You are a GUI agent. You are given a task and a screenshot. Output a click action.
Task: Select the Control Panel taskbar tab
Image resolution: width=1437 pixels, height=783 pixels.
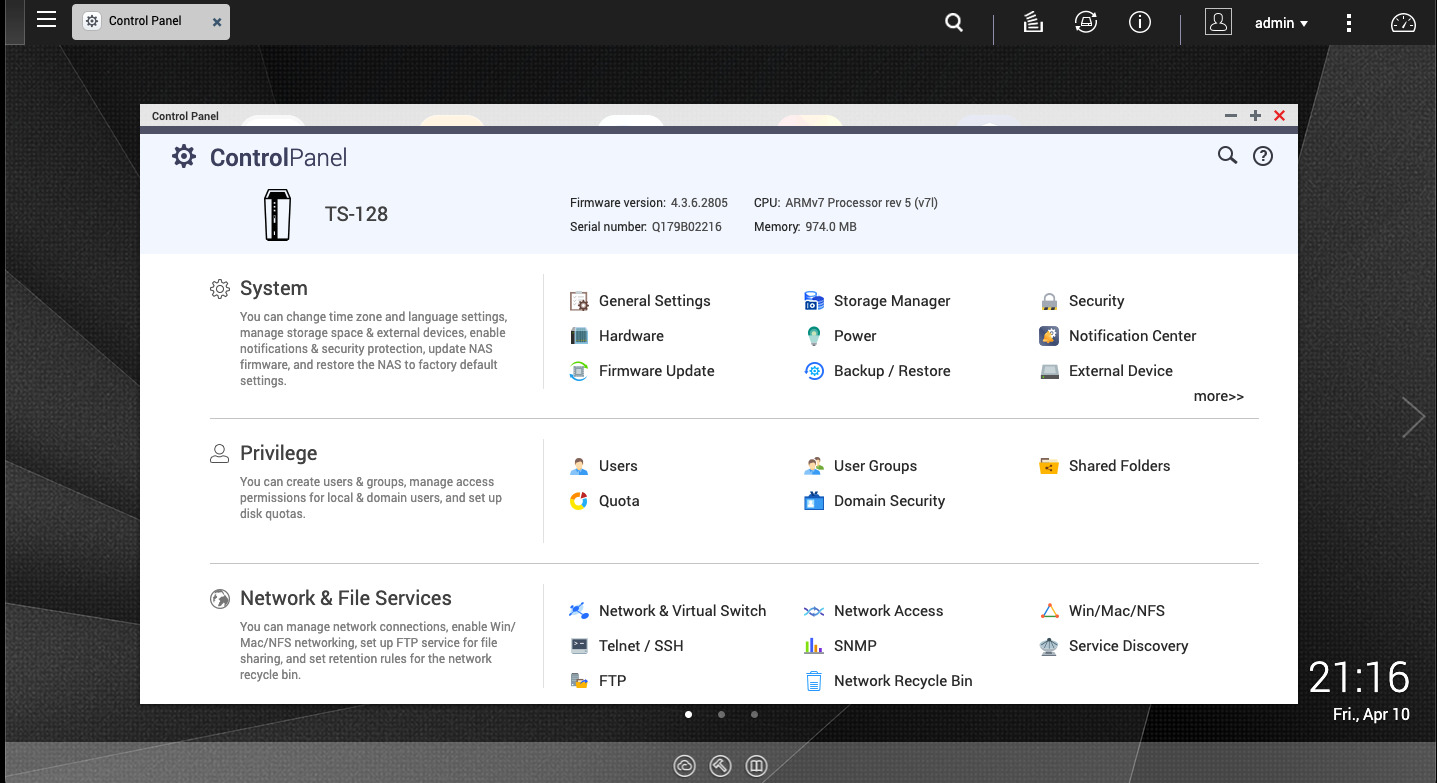(151, 21)
